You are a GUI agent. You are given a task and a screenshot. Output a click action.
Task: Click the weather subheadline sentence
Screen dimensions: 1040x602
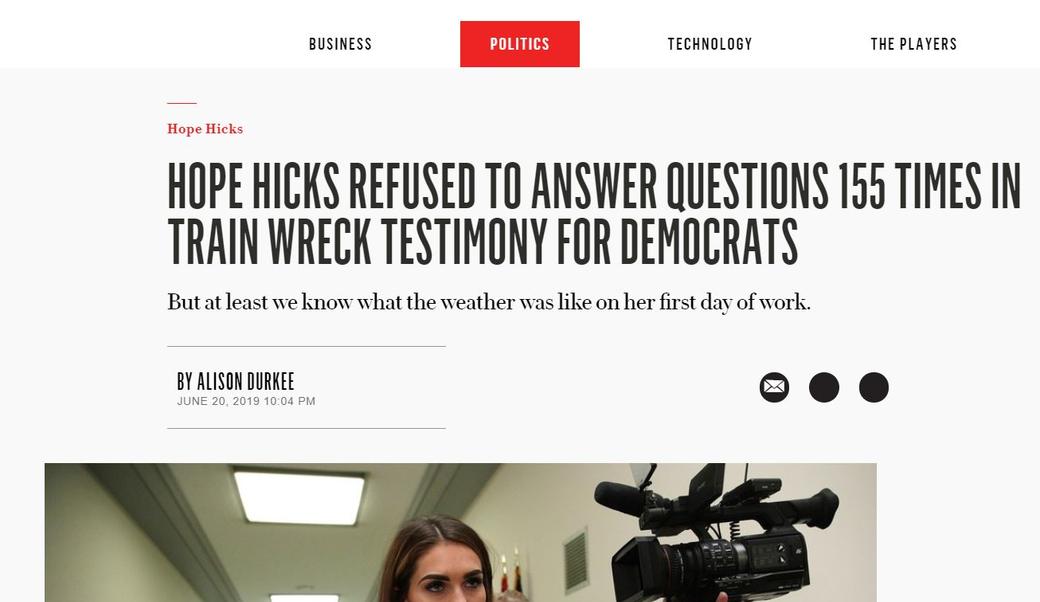click(x=489, y=302)
